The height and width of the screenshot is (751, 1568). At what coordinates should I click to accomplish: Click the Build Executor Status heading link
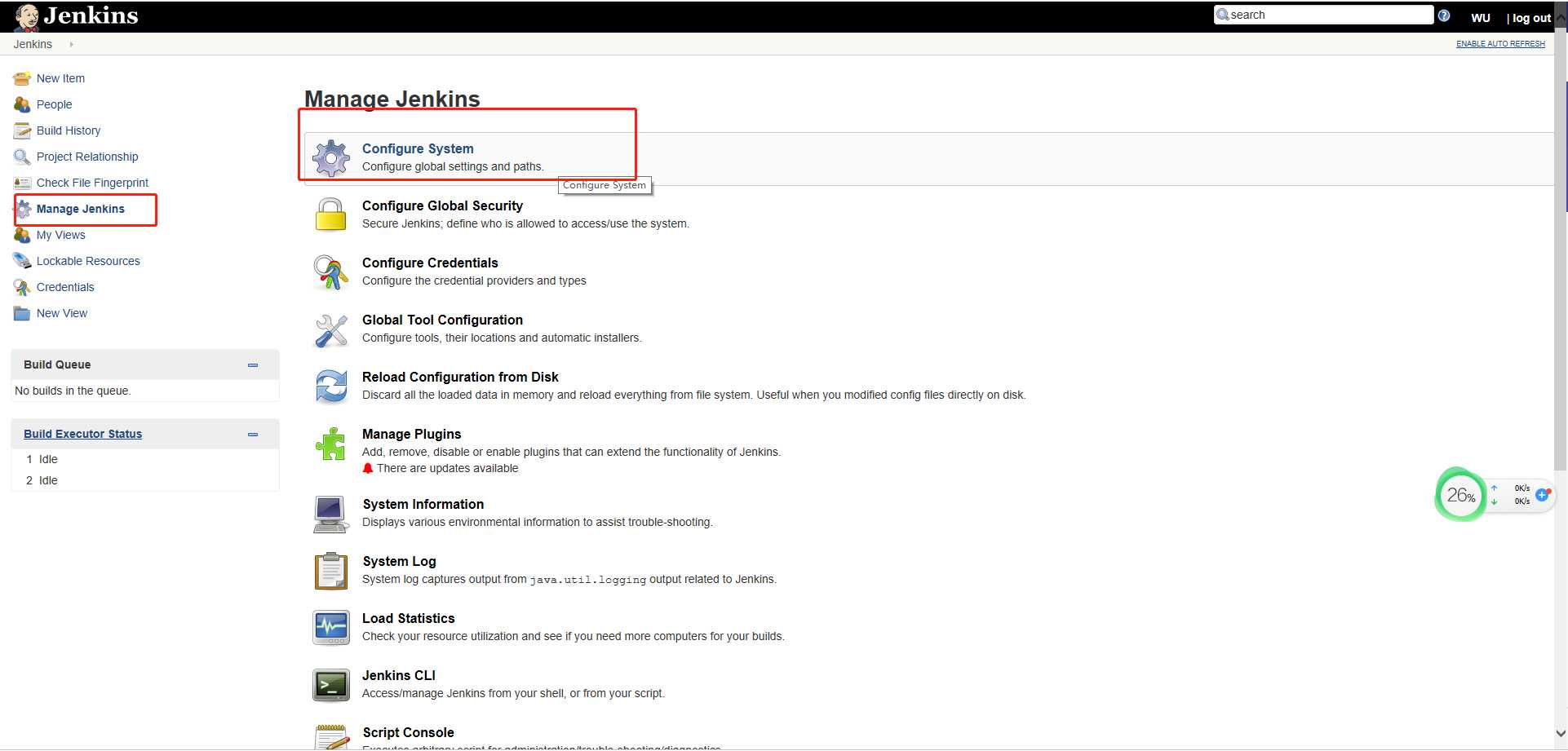[82, 434]
